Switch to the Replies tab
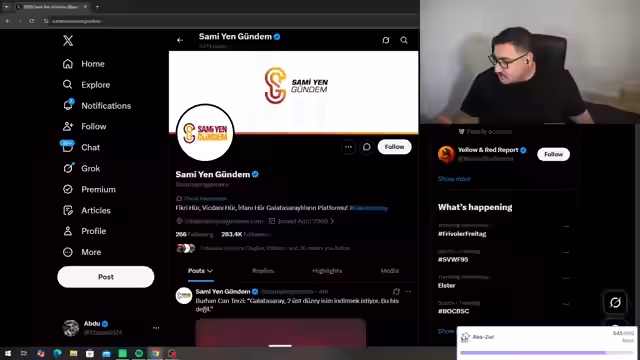Viewport: 640px width, 360px height. [x=263, y=271]
